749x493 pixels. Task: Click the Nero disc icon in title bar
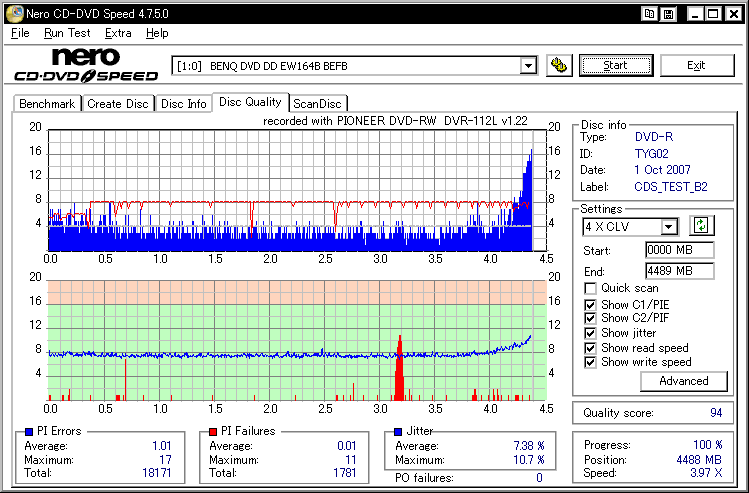coord(14,13)
